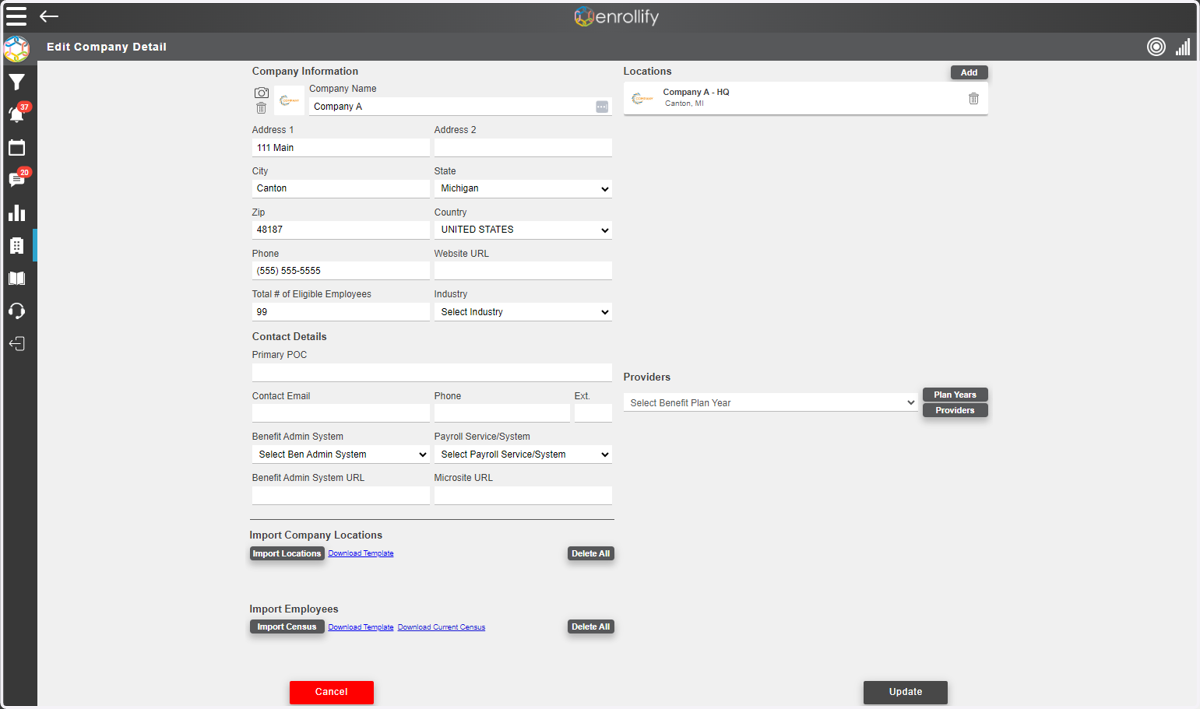Click the ellipsis icon in Company Name field

coord(602,106)
